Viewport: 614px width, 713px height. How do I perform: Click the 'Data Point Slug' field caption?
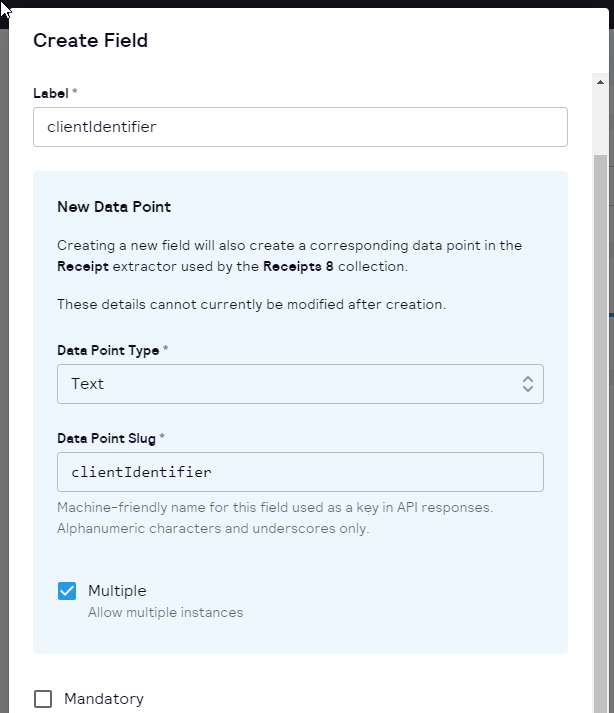tap(107, 438)
